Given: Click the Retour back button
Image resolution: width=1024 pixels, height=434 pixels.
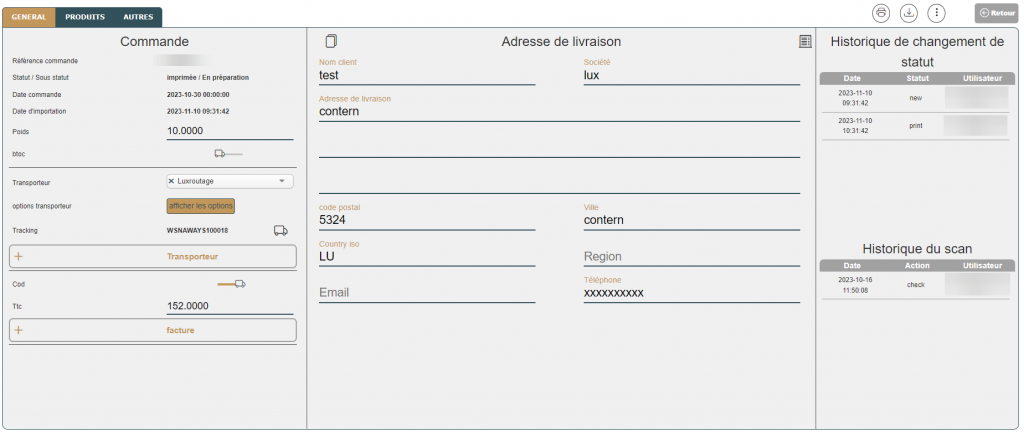Looking at the screenshot, I should tap(997, 13).
